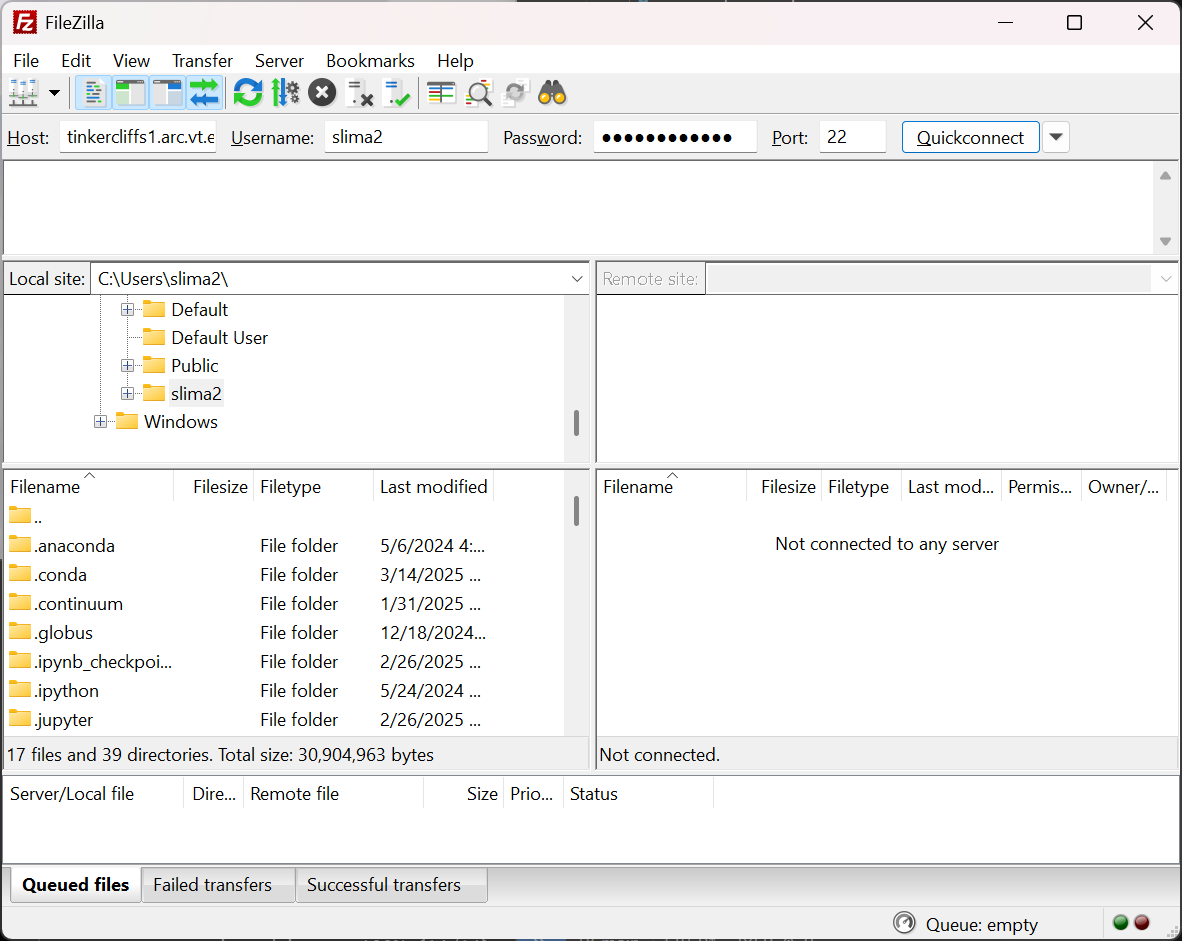Toggle the transfer queue display
The height and width of the screenshot is (941, 1182).
click(204, 93)
